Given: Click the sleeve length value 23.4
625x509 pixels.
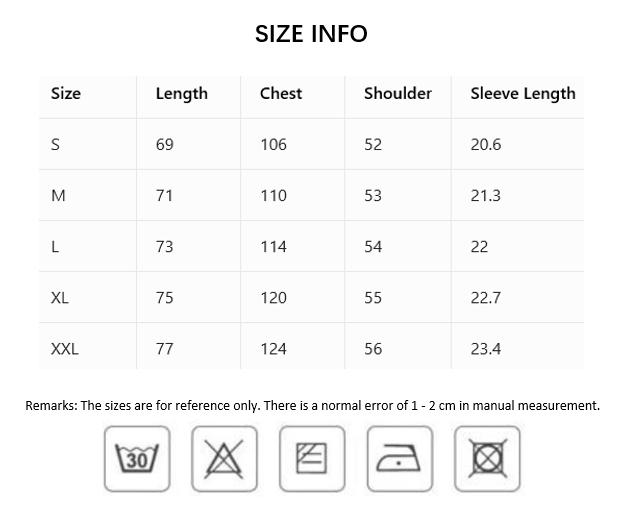Looking at the screenshot, I should click(x=485, y=348).
